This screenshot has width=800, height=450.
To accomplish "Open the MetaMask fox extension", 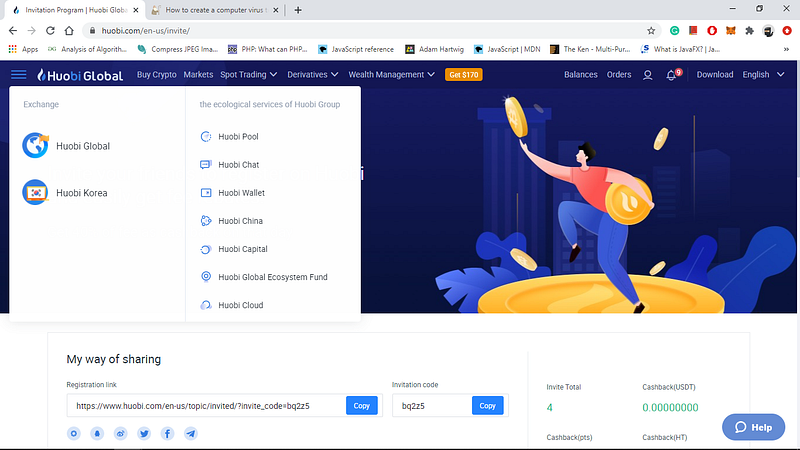I will click(731, 31).
